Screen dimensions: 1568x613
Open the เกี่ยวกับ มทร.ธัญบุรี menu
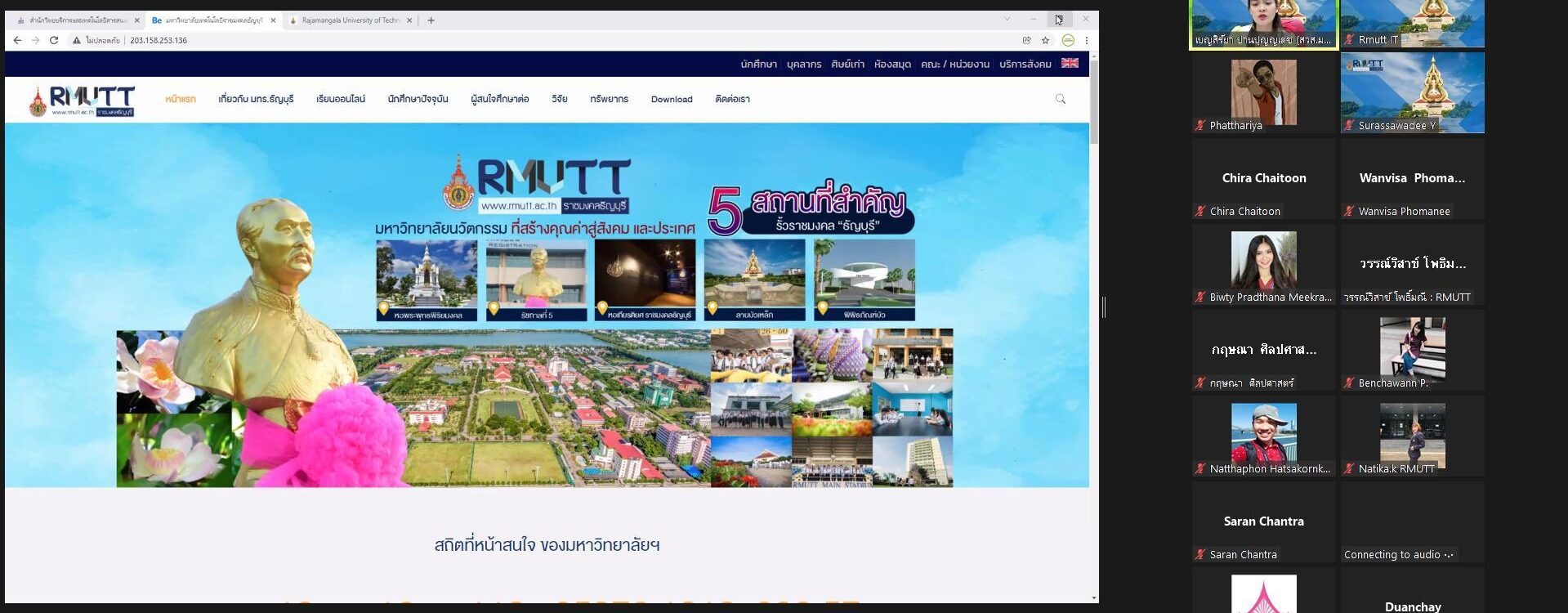click(x=256, y=99)
